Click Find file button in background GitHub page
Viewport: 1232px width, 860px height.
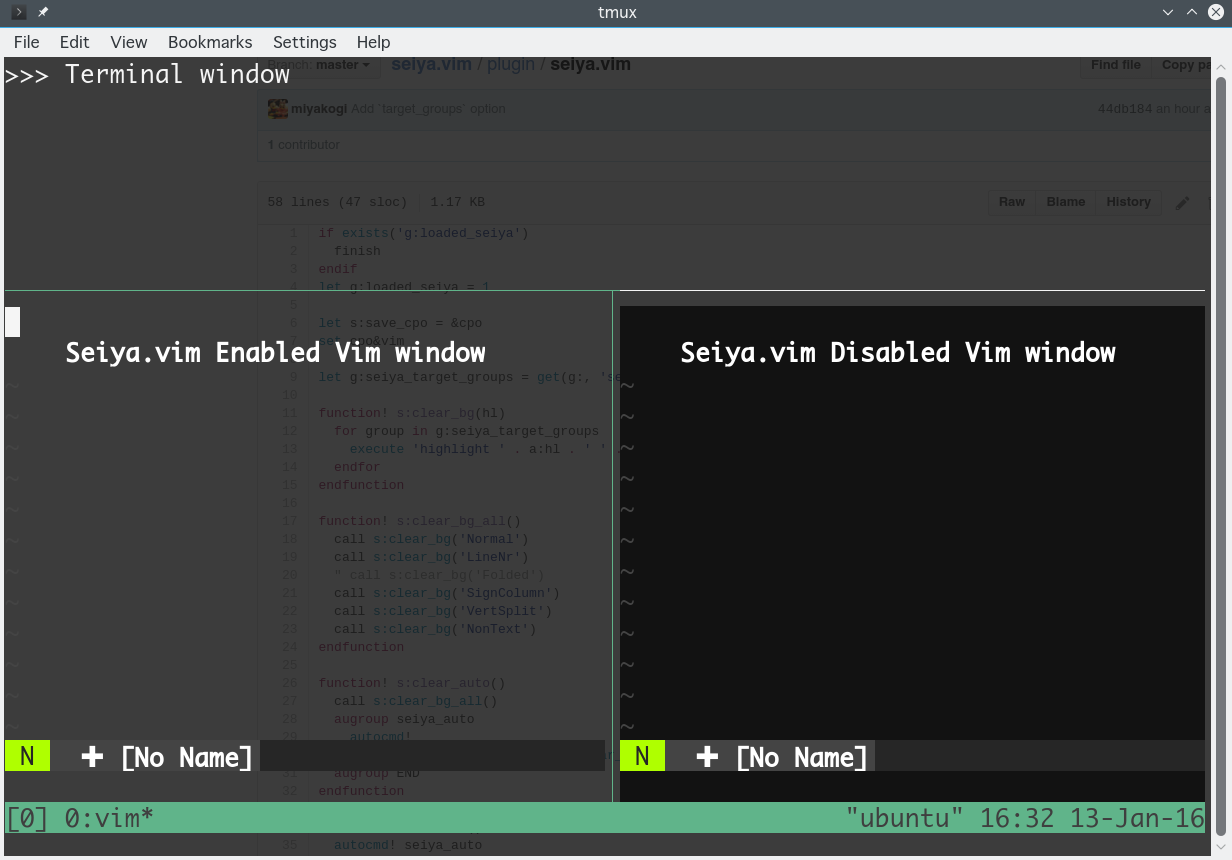coord(1116,65)
